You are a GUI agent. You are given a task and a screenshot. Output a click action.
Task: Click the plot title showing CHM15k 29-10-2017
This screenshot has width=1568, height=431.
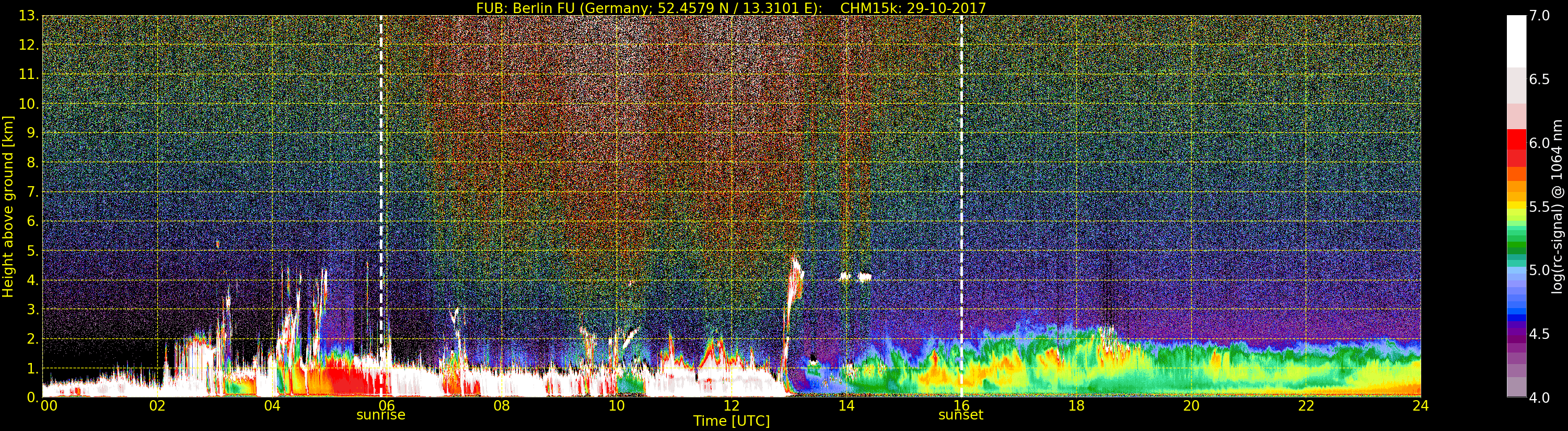730,8
